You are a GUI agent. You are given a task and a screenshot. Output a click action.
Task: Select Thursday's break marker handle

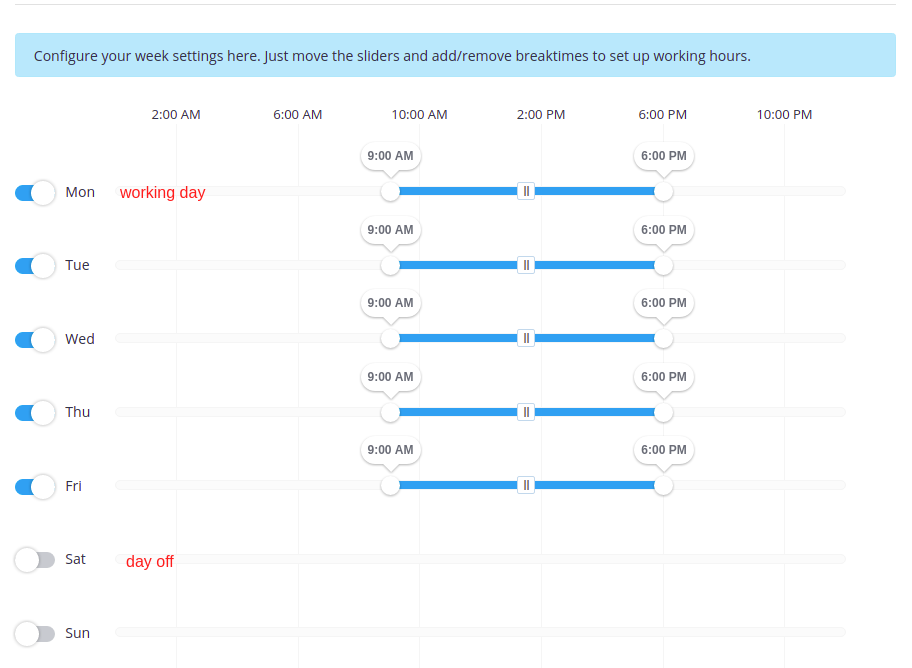(x=526, y=412)
